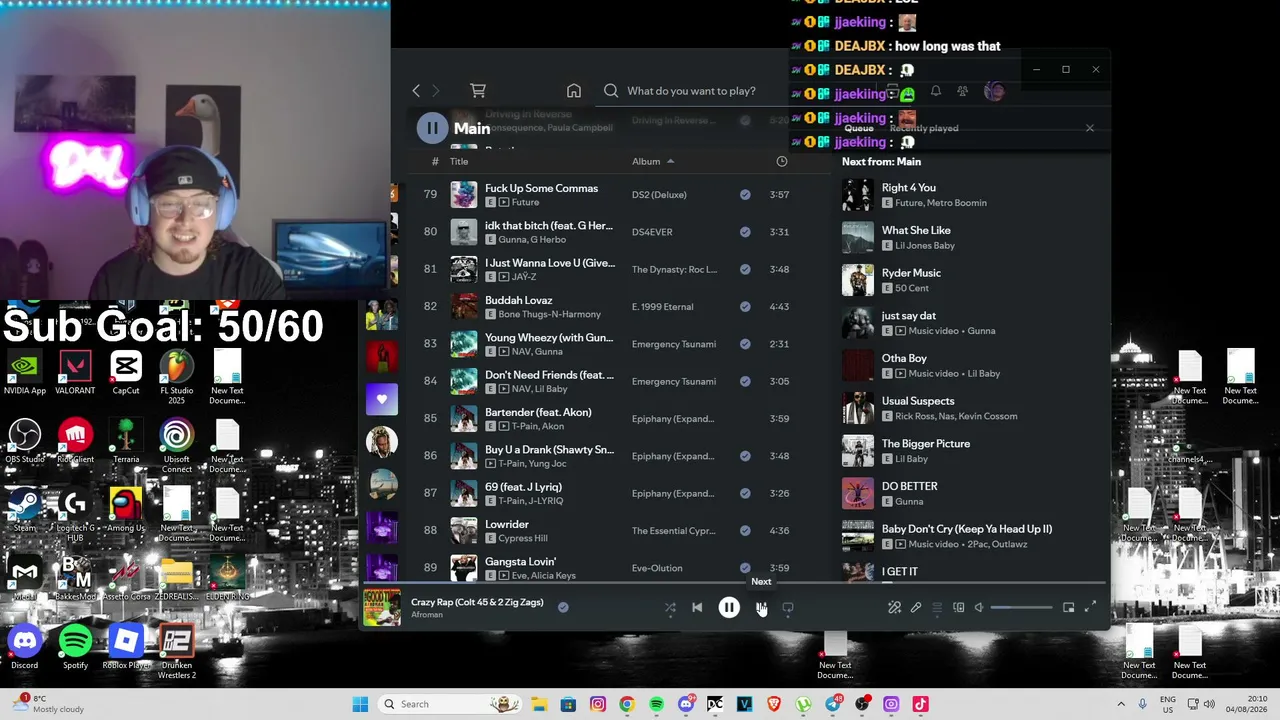Image resolution: width=1280 pixels, height=720 pixels.
Task: Open Bone Thugs-N-Harmony artist link
Action: [x=550, y=314]
